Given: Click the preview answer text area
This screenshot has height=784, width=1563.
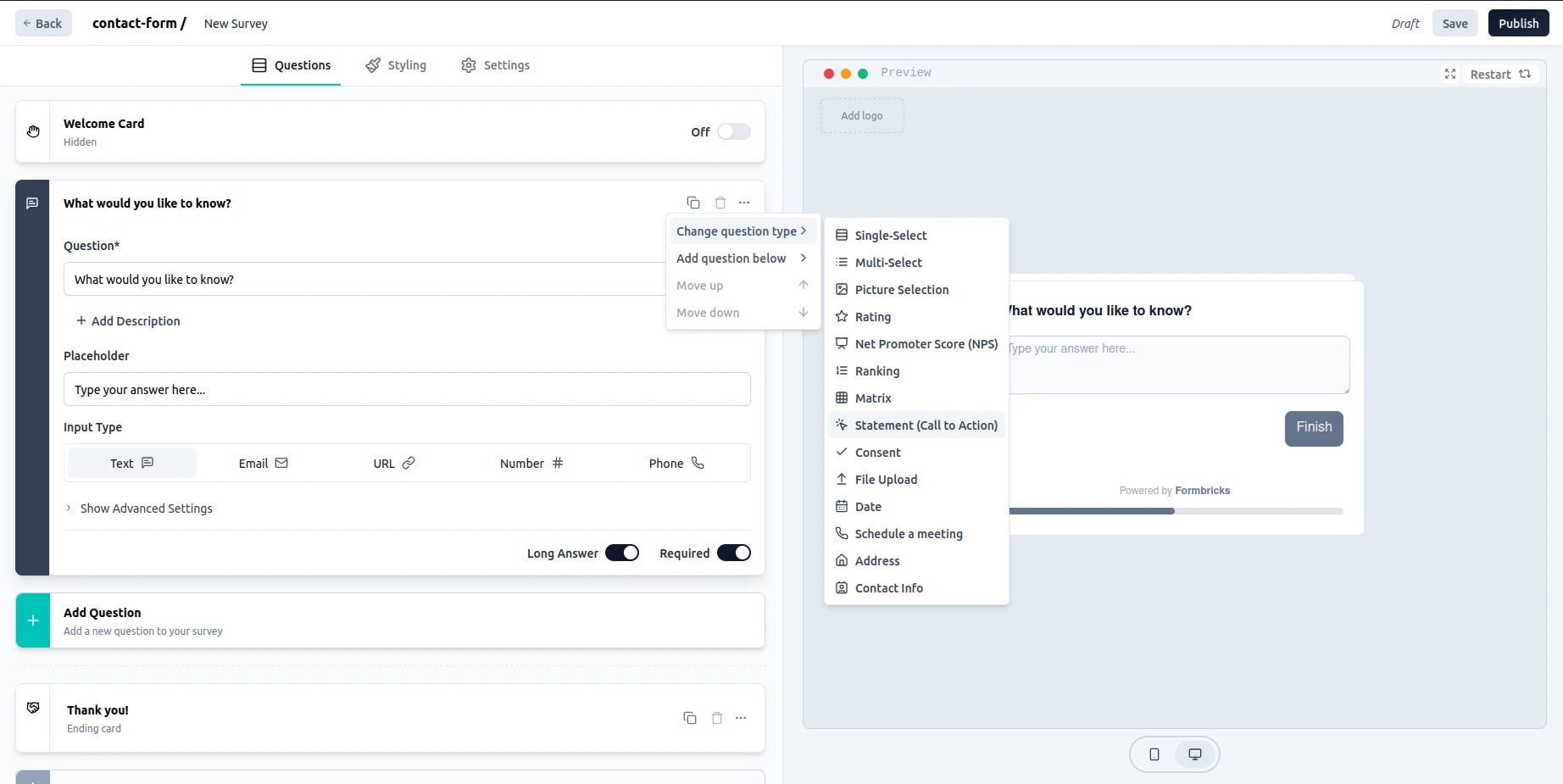Looking at the screenshot, I should click(1177, 365).
